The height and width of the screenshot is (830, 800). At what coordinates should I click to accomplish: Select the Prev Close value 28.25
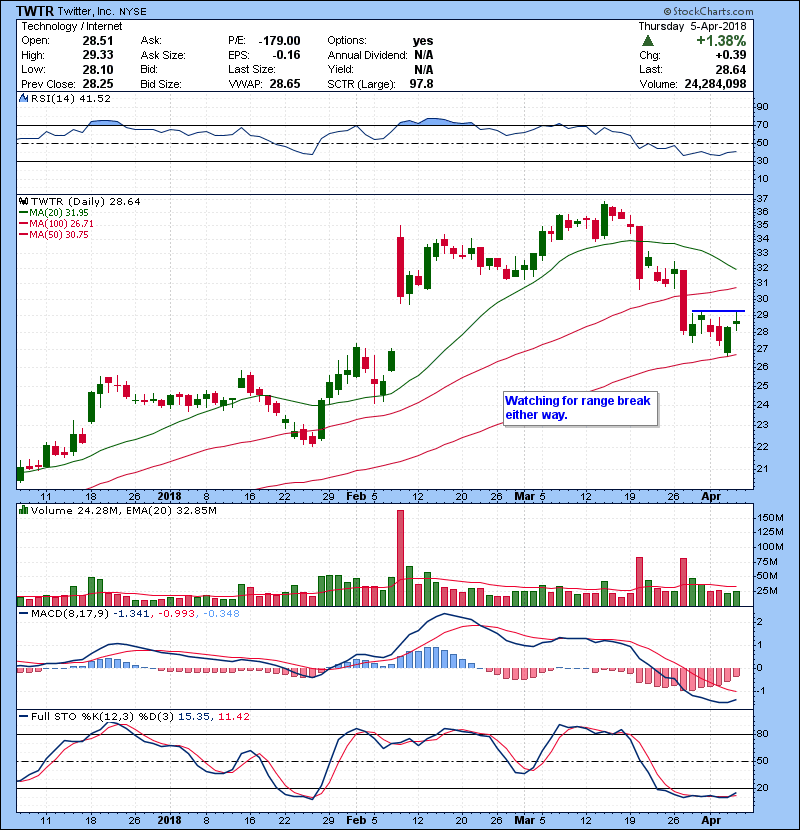click(x=97, y=84)
